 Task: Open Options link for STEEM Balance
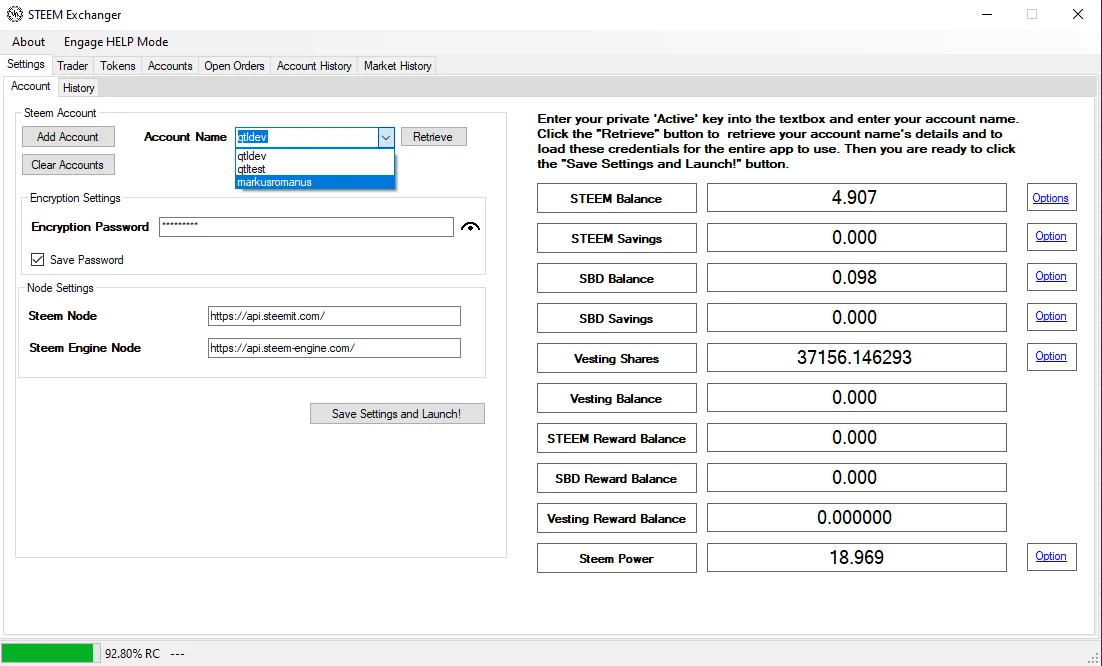point(1051,198)
